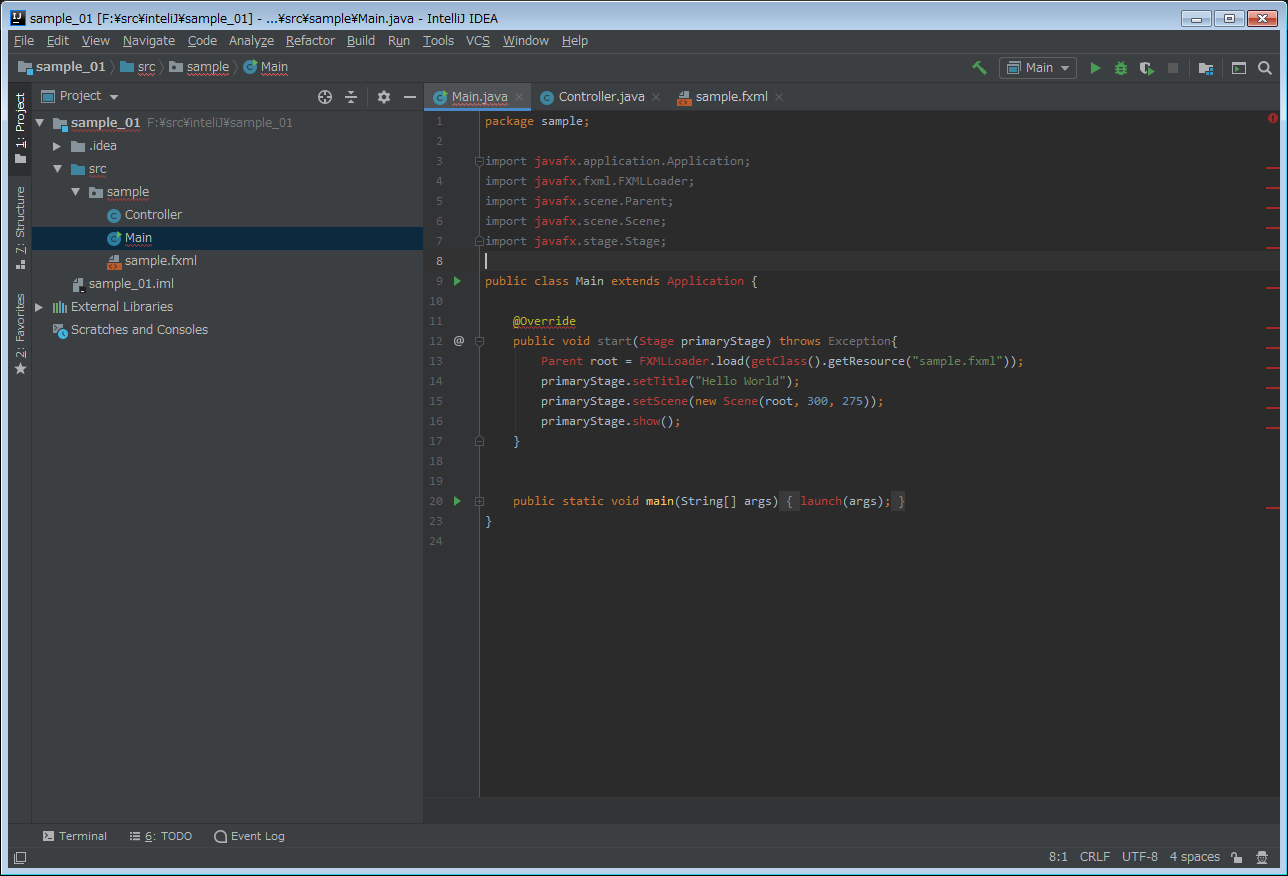Open the Refactor menu
The width and height of the screenshot is (1288, 876).
(310, 41)
